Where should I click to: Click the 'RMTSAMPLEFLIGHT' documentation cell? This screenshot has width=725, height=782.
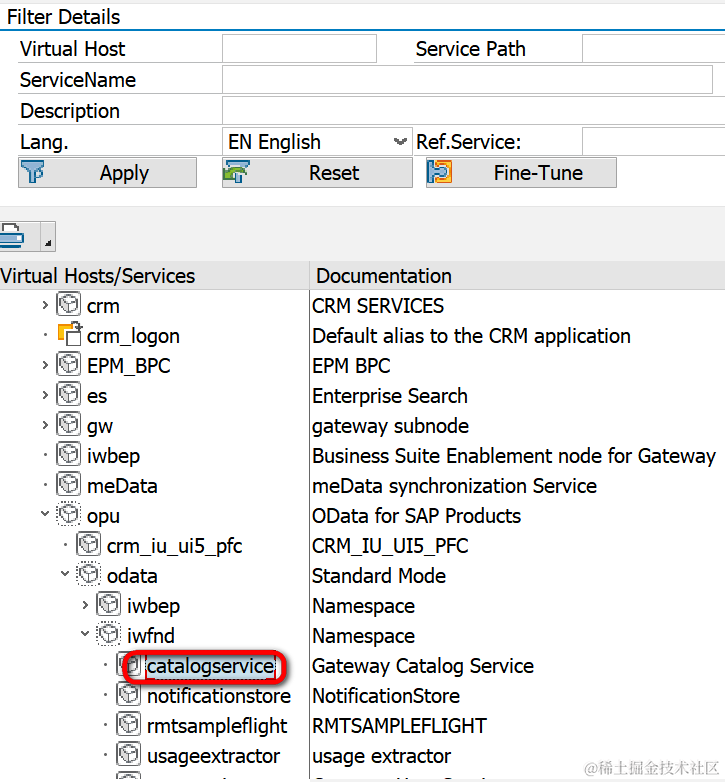[399, 726]
